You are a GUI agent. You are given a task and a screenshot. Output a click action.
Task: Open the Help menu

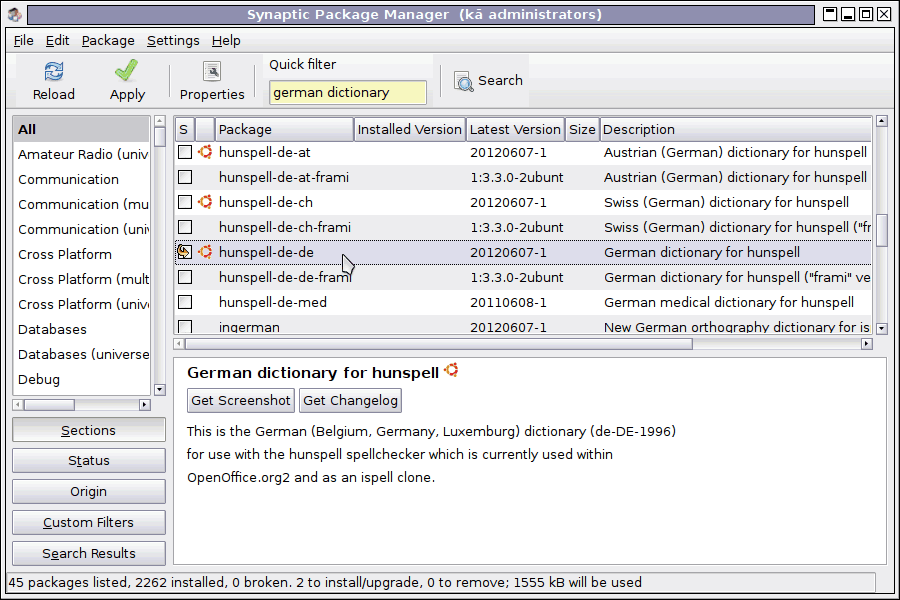(226, 41)
